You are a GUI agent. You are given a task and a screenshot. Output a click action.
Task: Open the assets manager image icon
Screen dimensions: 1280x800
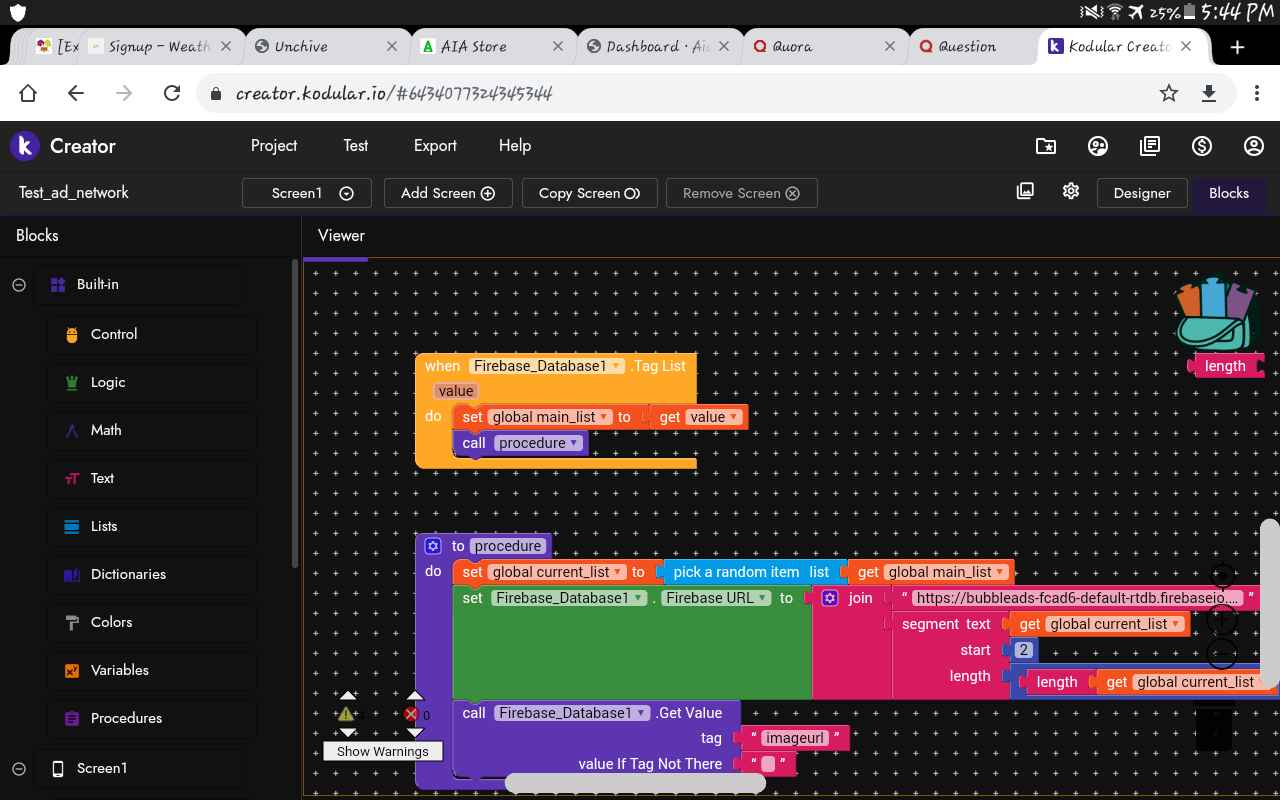click(1025, 191)
